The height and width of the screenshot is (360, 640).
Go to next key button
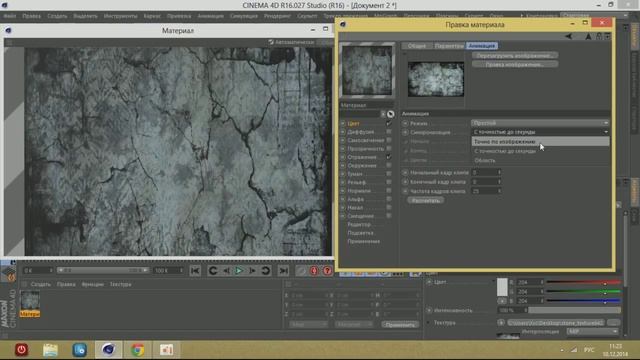coord(266,271)
